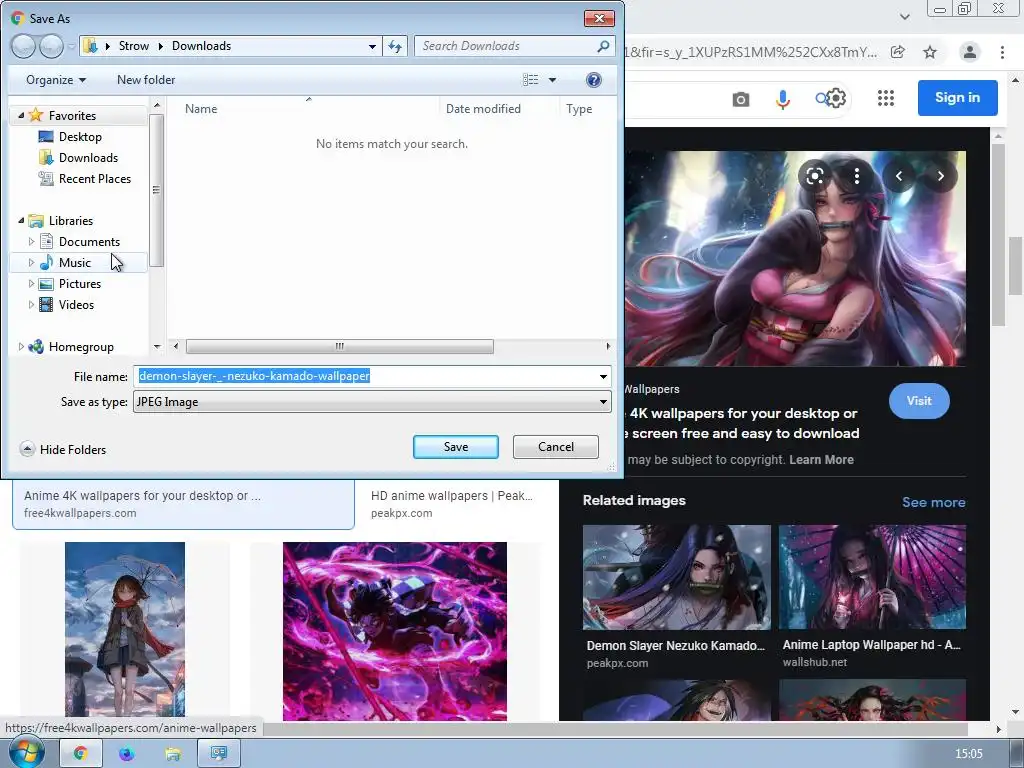Click the Forward arrow in Save As dialog
The height and width of the screenshot is (768, 1024).
51,46
